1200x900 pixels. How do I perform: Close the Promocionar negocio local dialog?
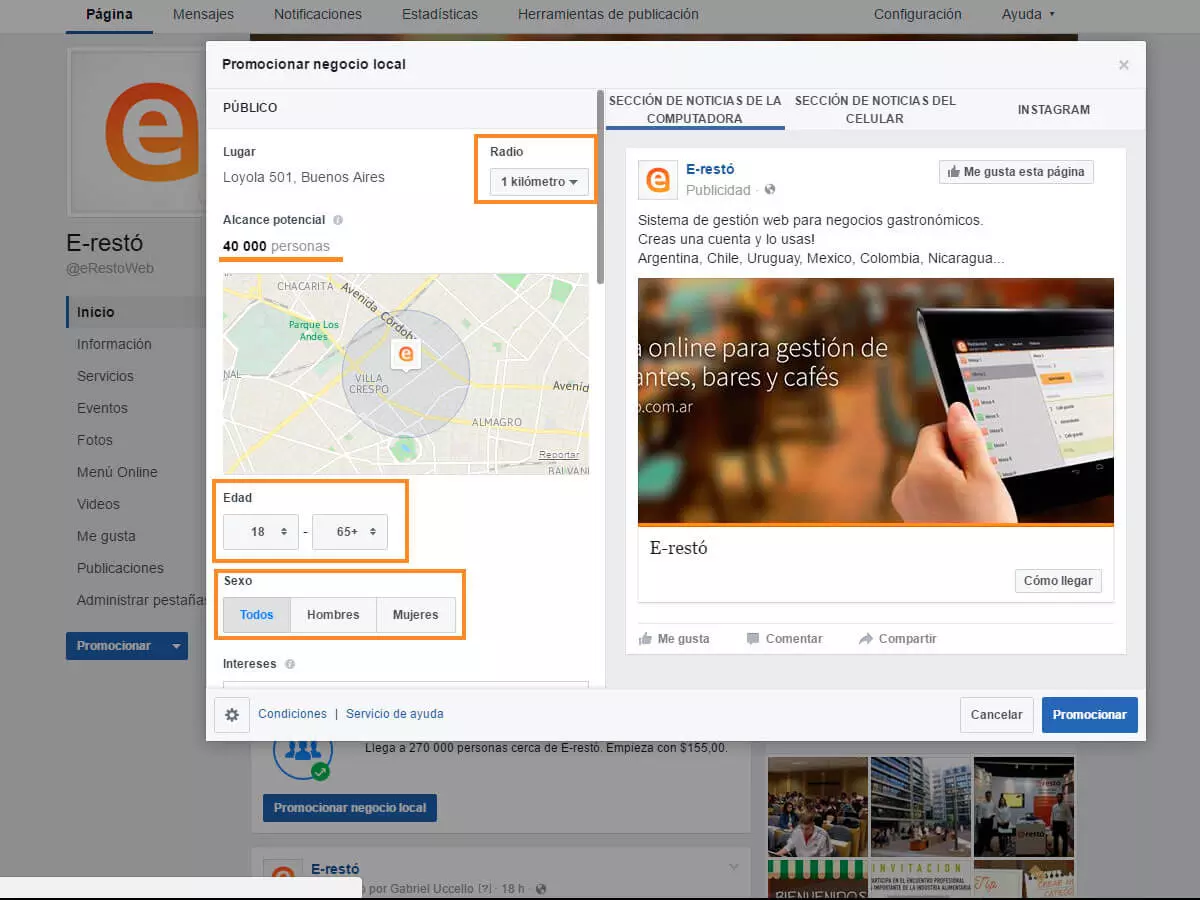coord(1124,65)
